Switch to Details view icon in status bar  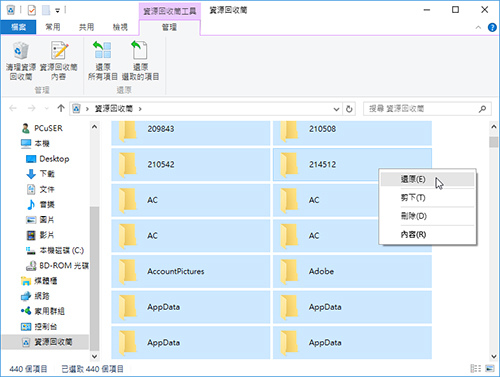point(475,368)
